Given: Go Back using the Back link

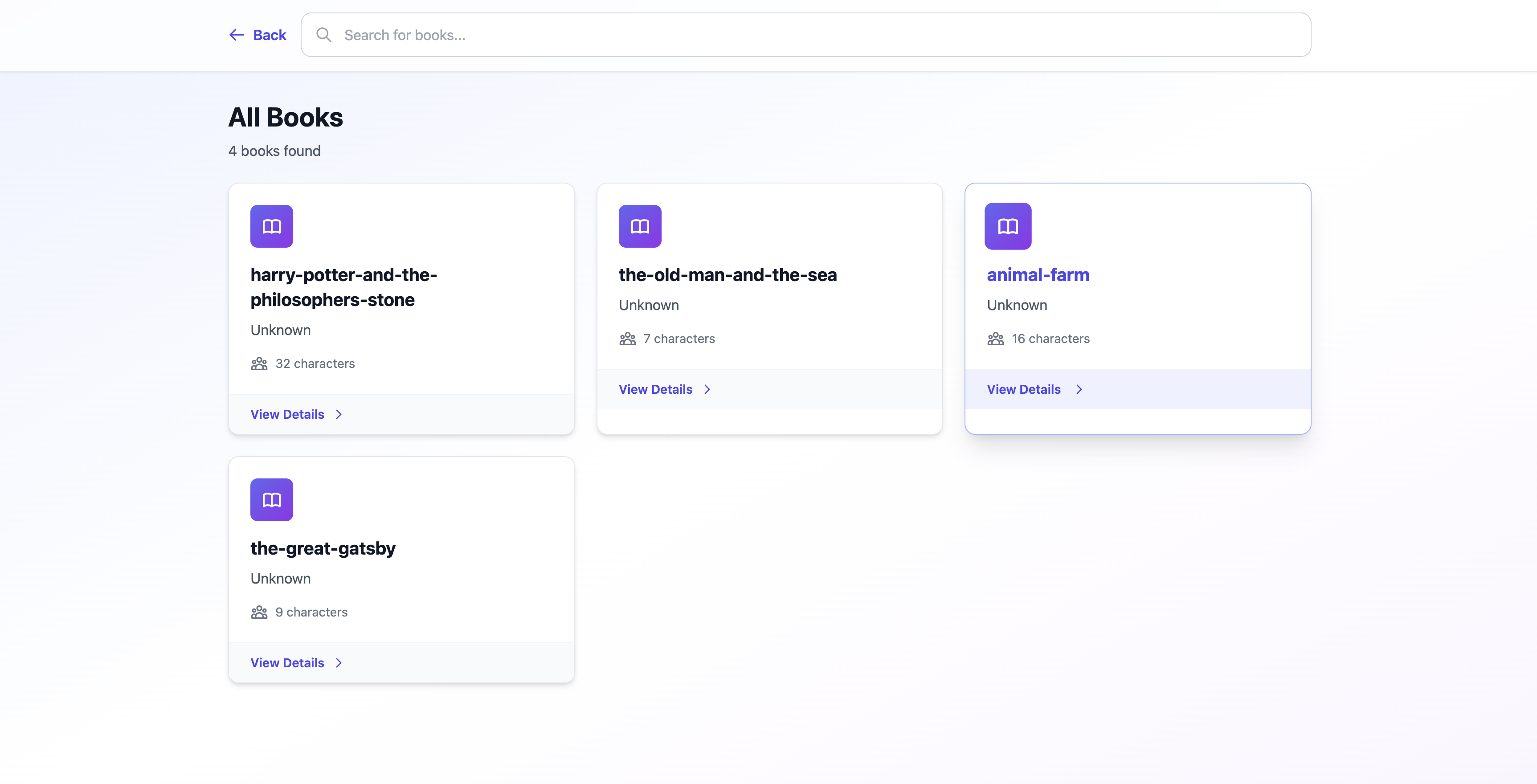Looking at the screenshot, I should 269,35.
